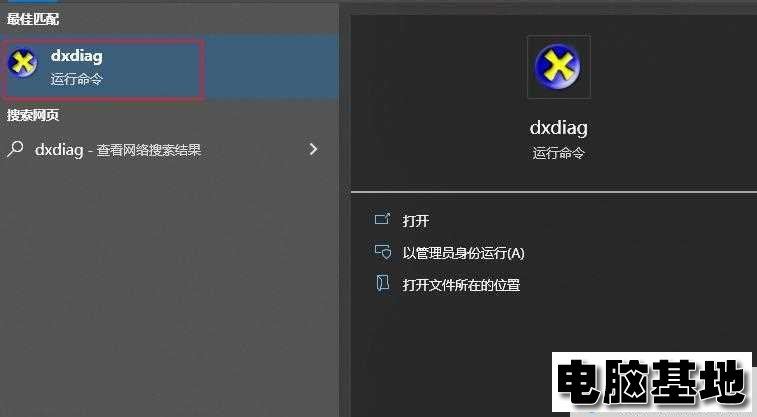Choose 打开文件所在的位置 option

coord(461,285)
